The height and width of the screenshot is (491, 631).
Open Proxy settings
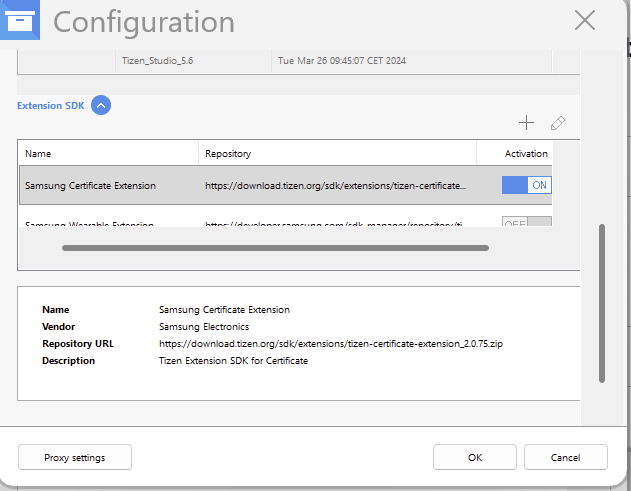[75, 457]
